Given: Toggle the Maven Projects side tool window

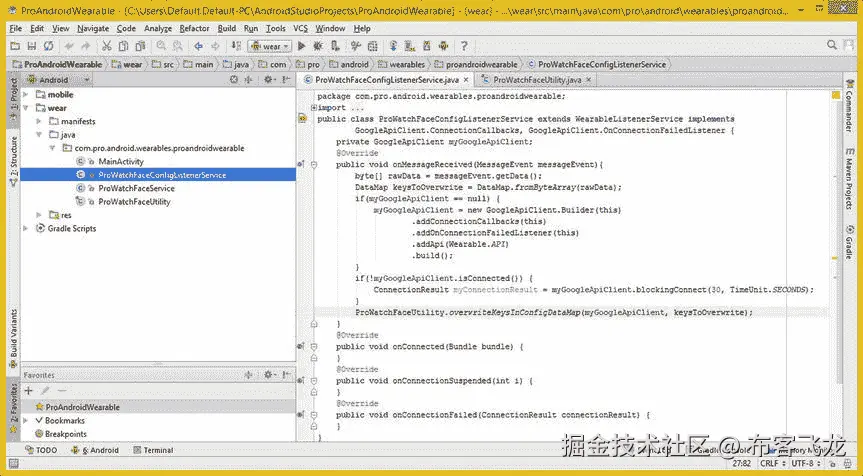Looking at the screenshot, I should tap(850, 179).
